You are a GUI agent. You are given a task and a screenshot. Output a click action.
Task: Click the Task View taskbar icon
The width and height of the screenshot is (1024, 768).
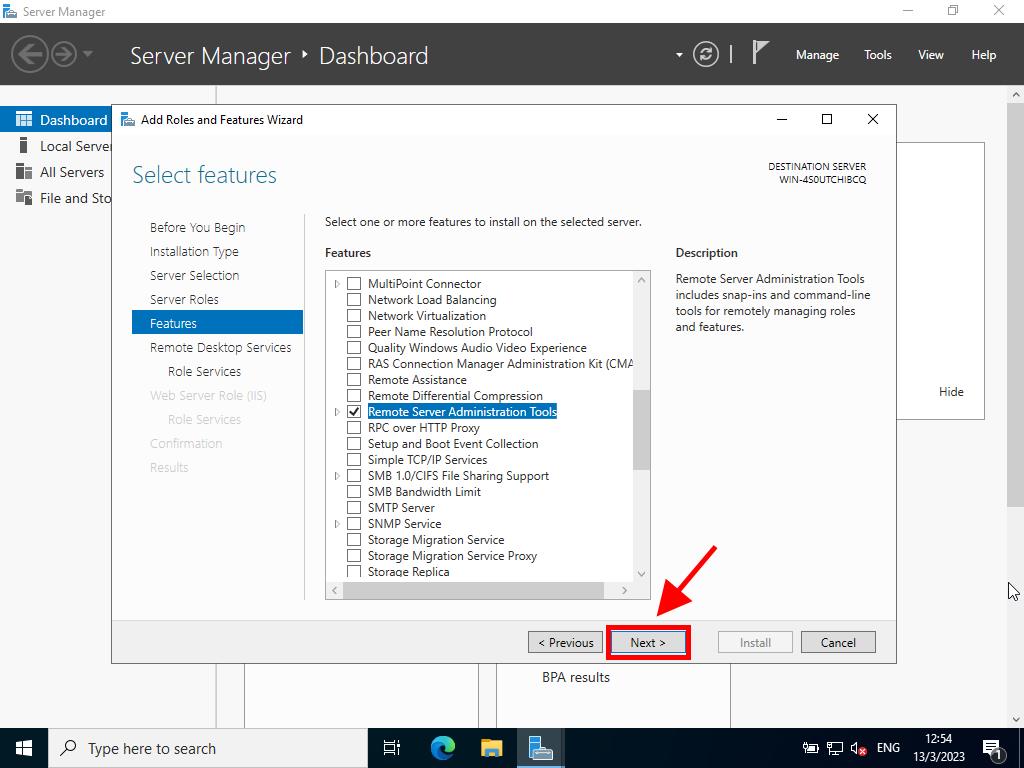click(392, 748)
